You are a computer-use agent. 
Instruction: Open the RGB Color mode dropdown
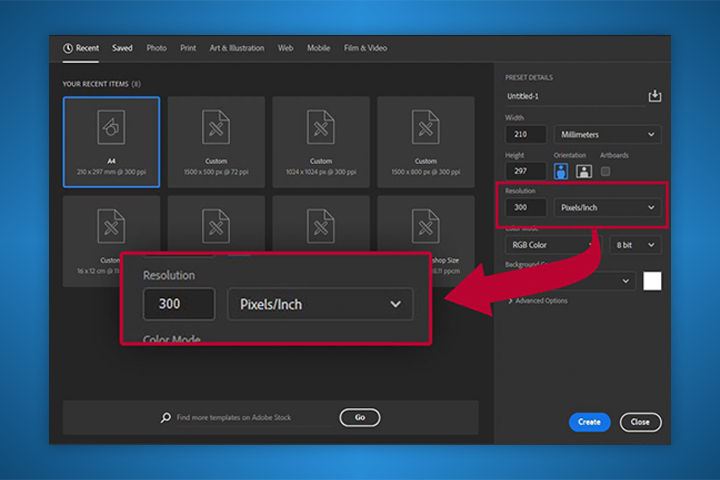click(553, 245)
